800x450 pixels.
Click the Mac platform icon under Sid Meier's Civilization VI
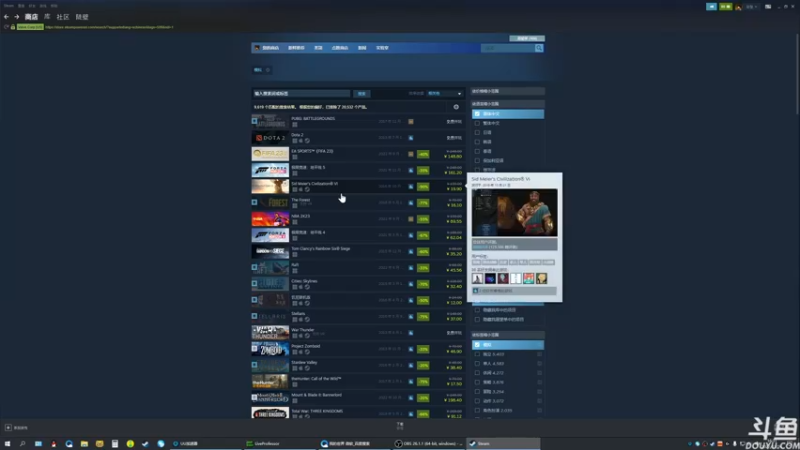tap(301, 189)
